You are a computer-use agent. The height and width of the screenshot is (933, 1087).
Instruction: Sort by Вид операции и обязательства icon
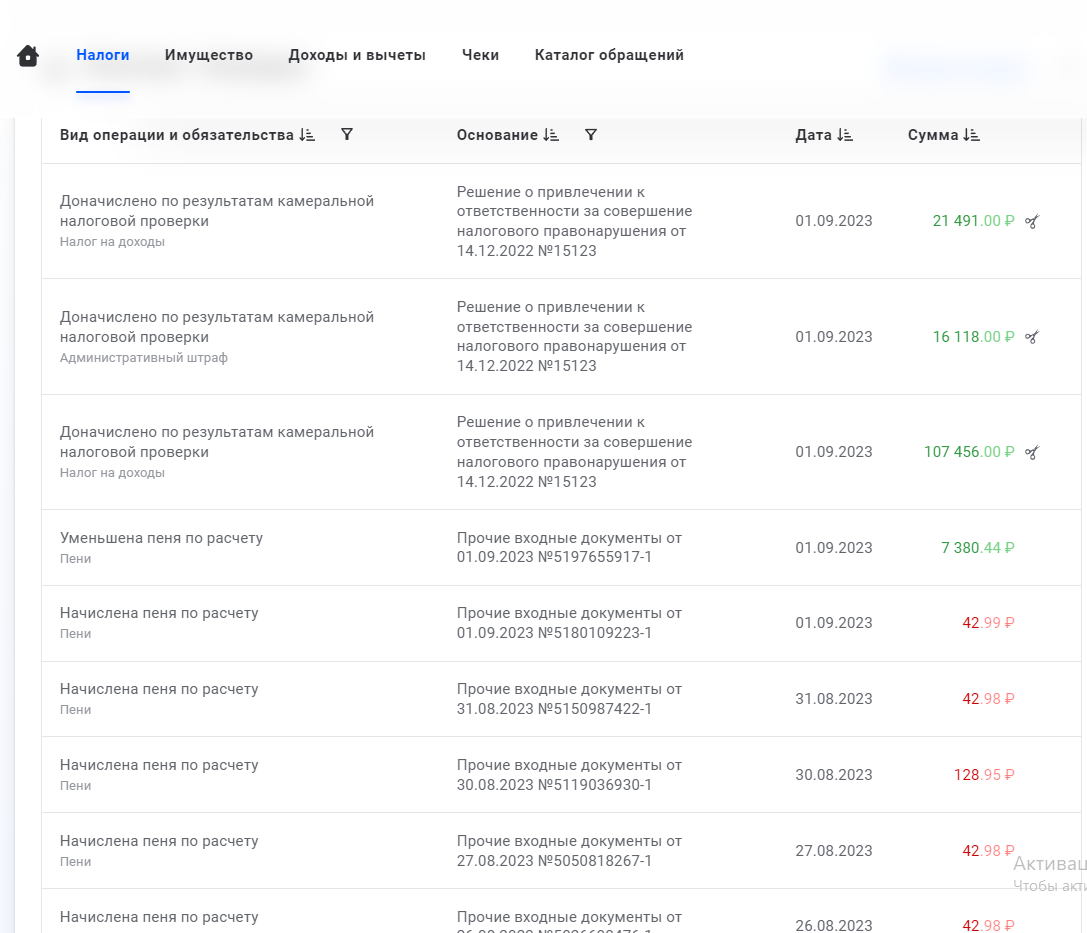[x=307, y=135]
